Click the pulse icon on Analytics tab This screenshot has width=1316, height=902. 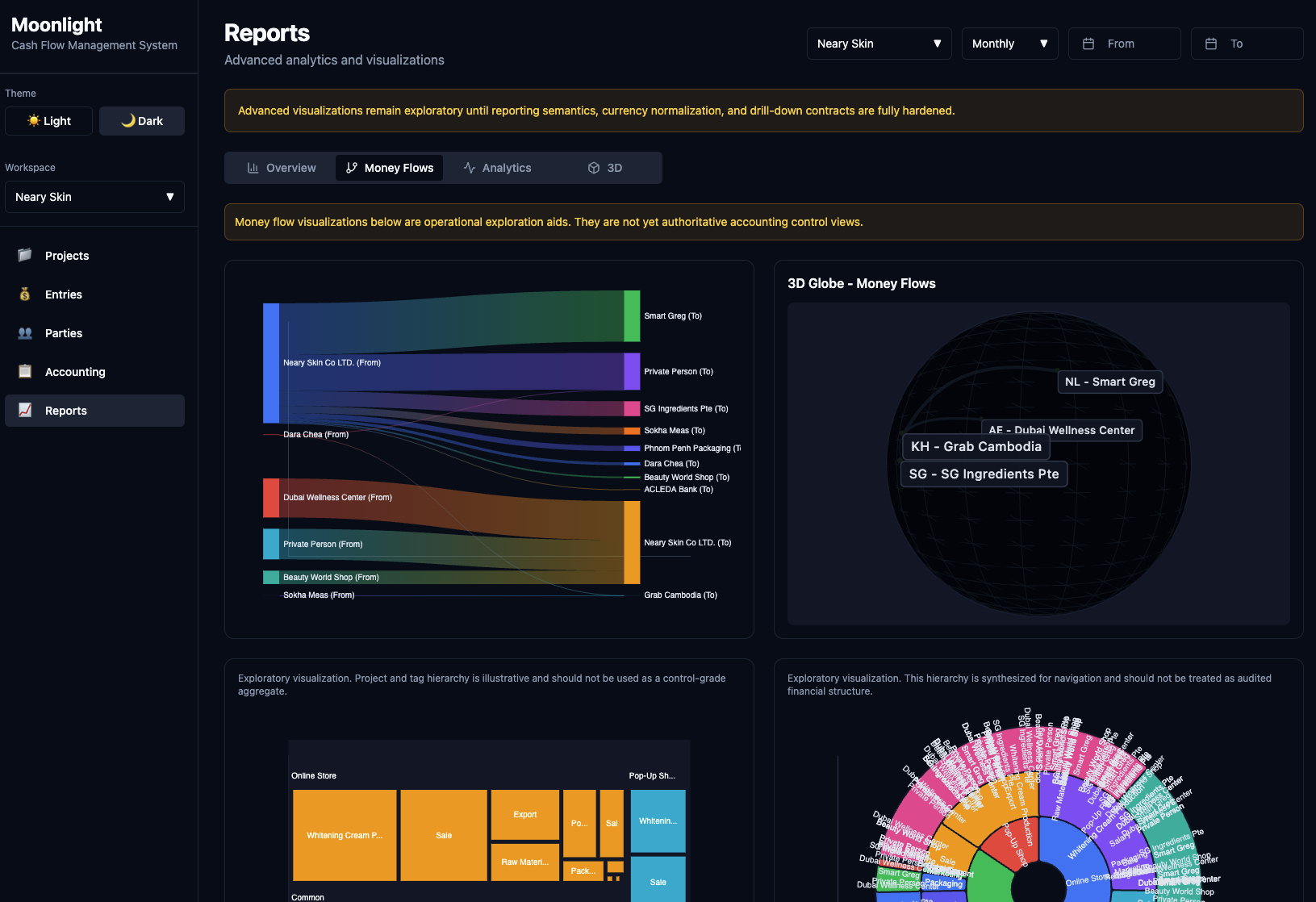click(470, 168)
